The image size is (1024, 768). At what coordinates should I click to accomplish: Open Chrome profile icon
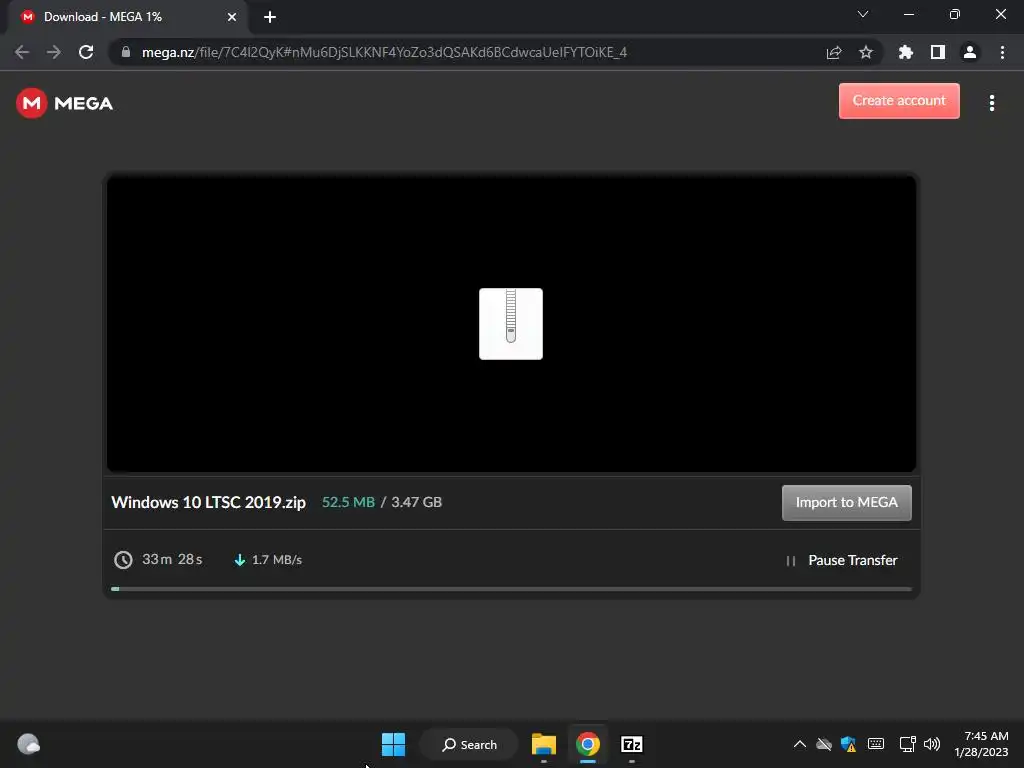point(970,52)
